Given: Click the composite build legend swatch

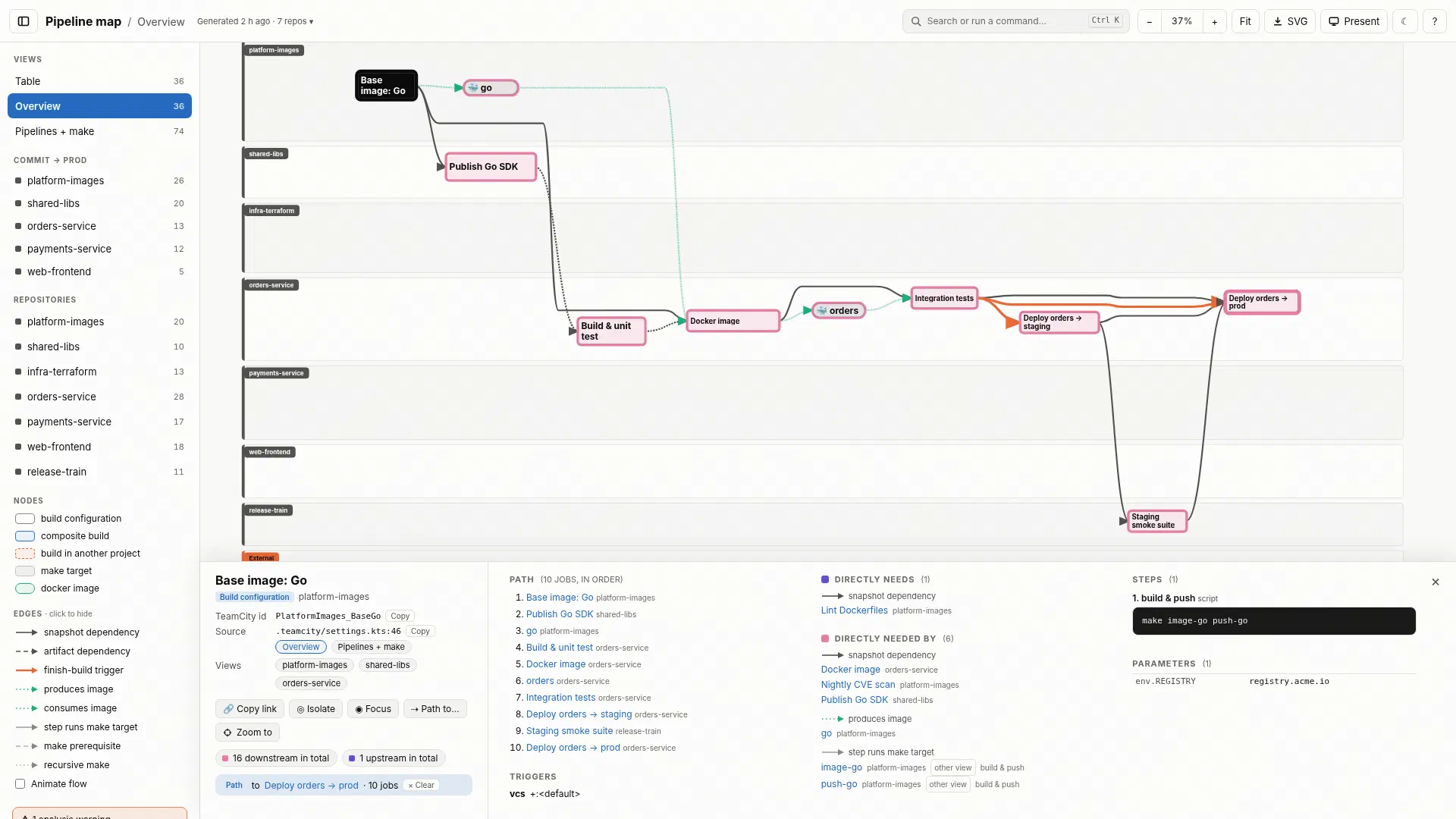Looking at the screenshot, I should click(25, 536).
